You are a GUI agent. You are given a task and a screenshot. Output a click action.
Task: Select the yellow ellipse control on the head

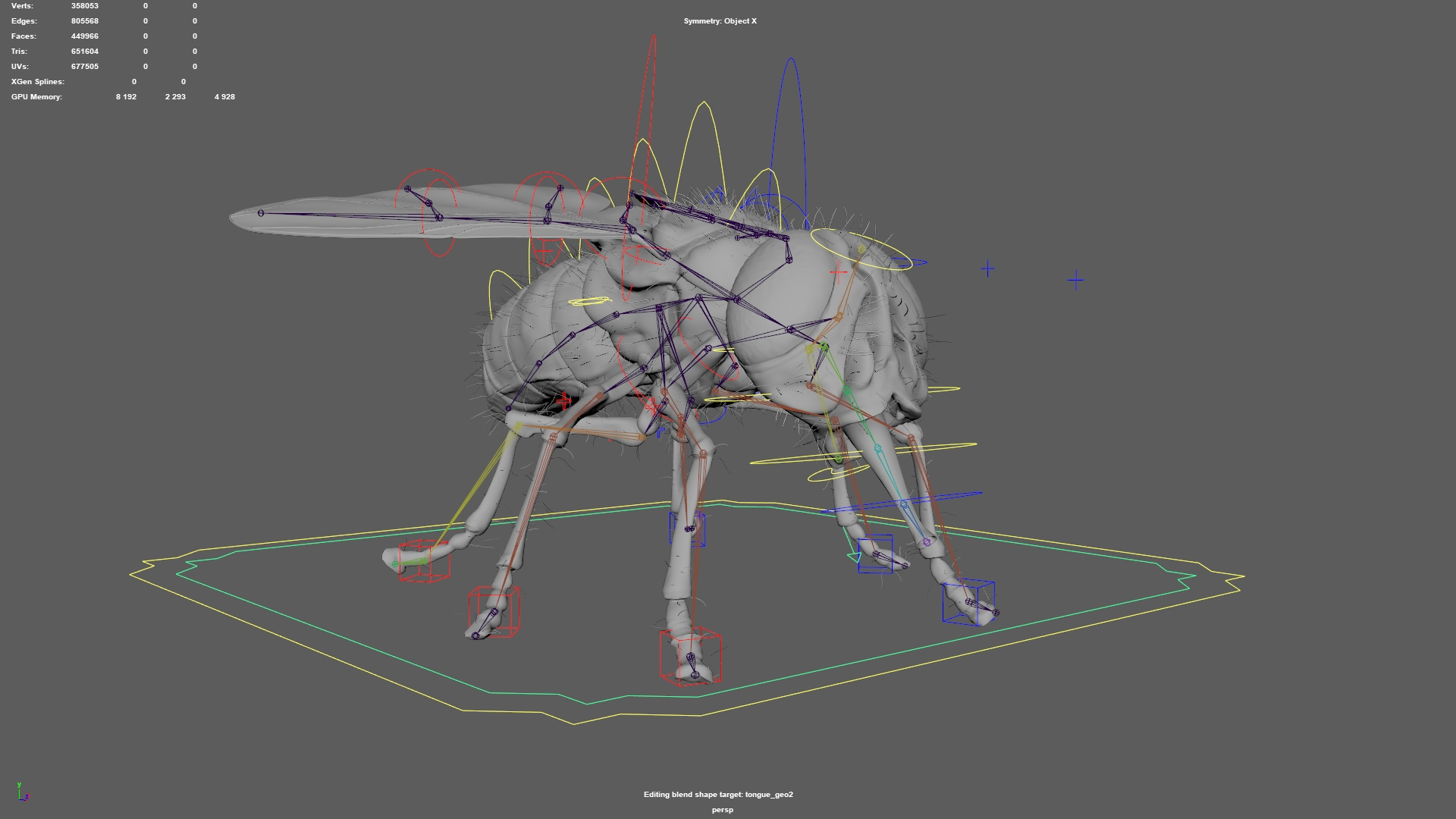tap(861, 249)
